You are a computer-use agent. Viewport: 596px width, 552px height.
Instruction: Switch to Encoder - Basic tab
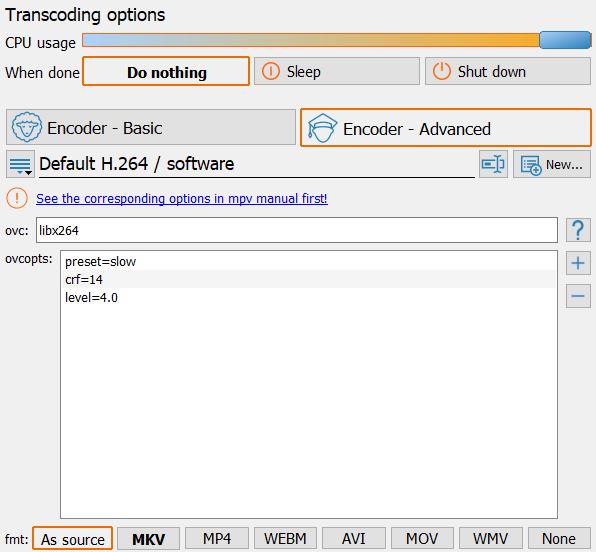pos(151,127)
